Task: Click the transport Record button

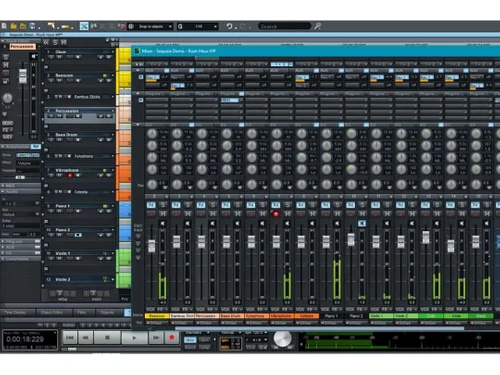Action: tap(172, 338)
